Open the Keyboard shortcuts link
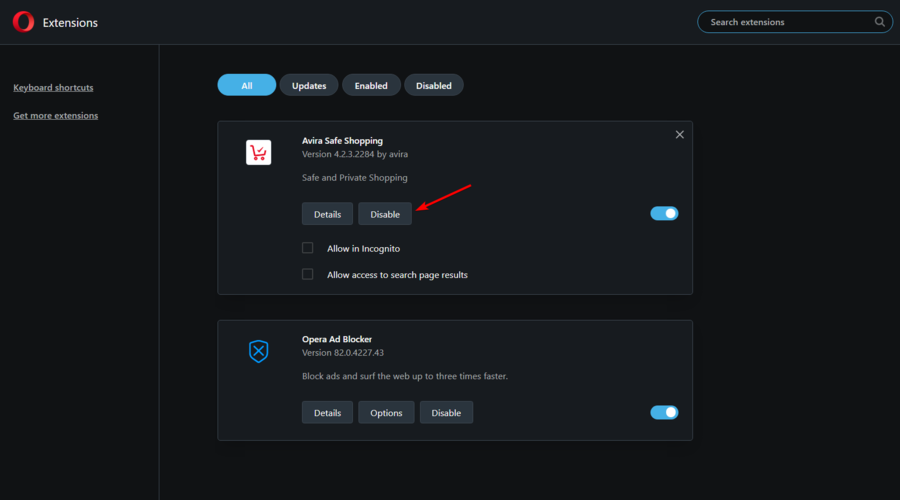This screenshot has height=500, width=900. (x=53, y=87)
